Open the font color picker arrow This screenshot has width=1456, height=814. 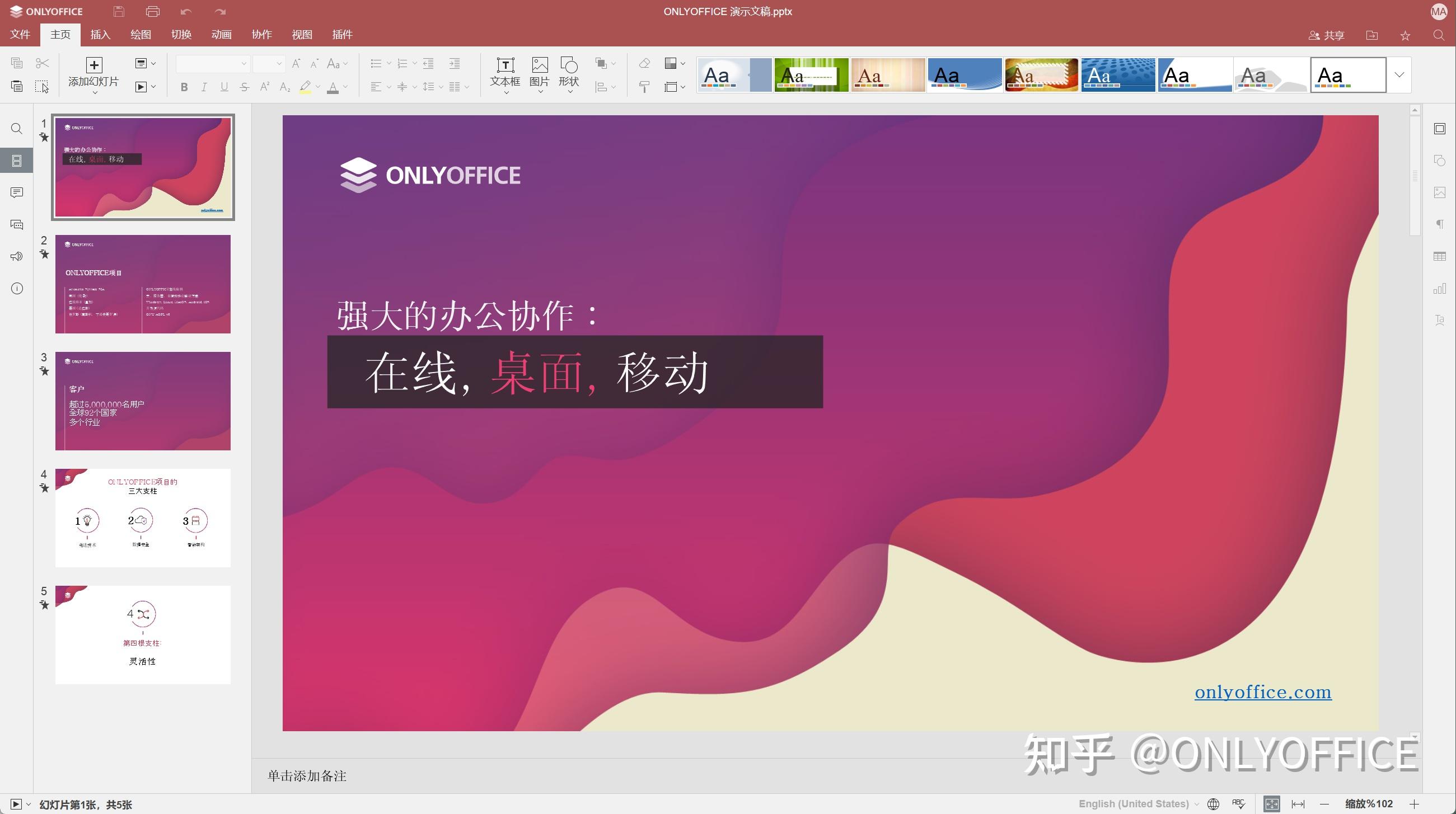345,87
